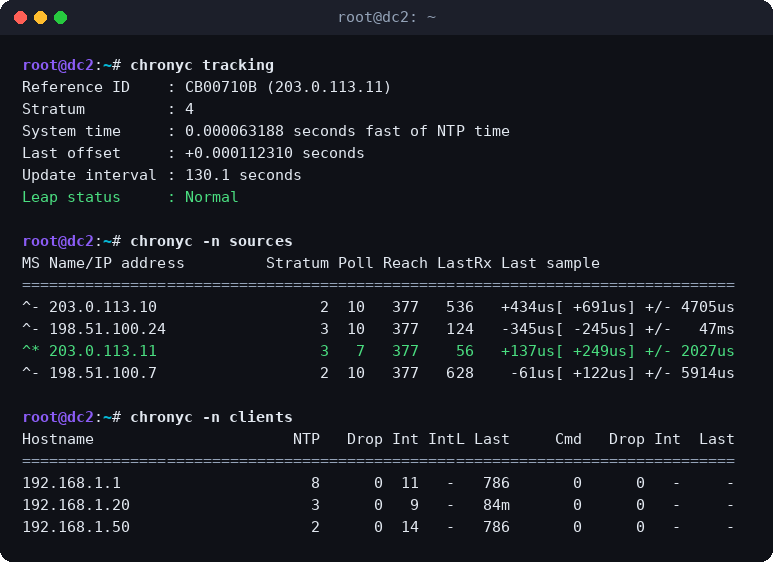
Task: Click Last value 84m for 192.168.1.20
Action: (496, 505)
